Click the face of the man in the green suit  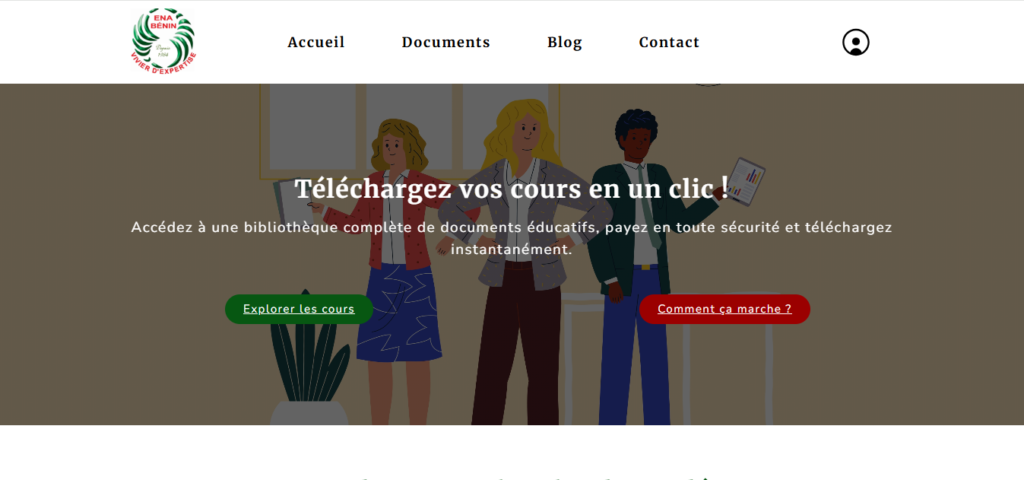(636, 140)
